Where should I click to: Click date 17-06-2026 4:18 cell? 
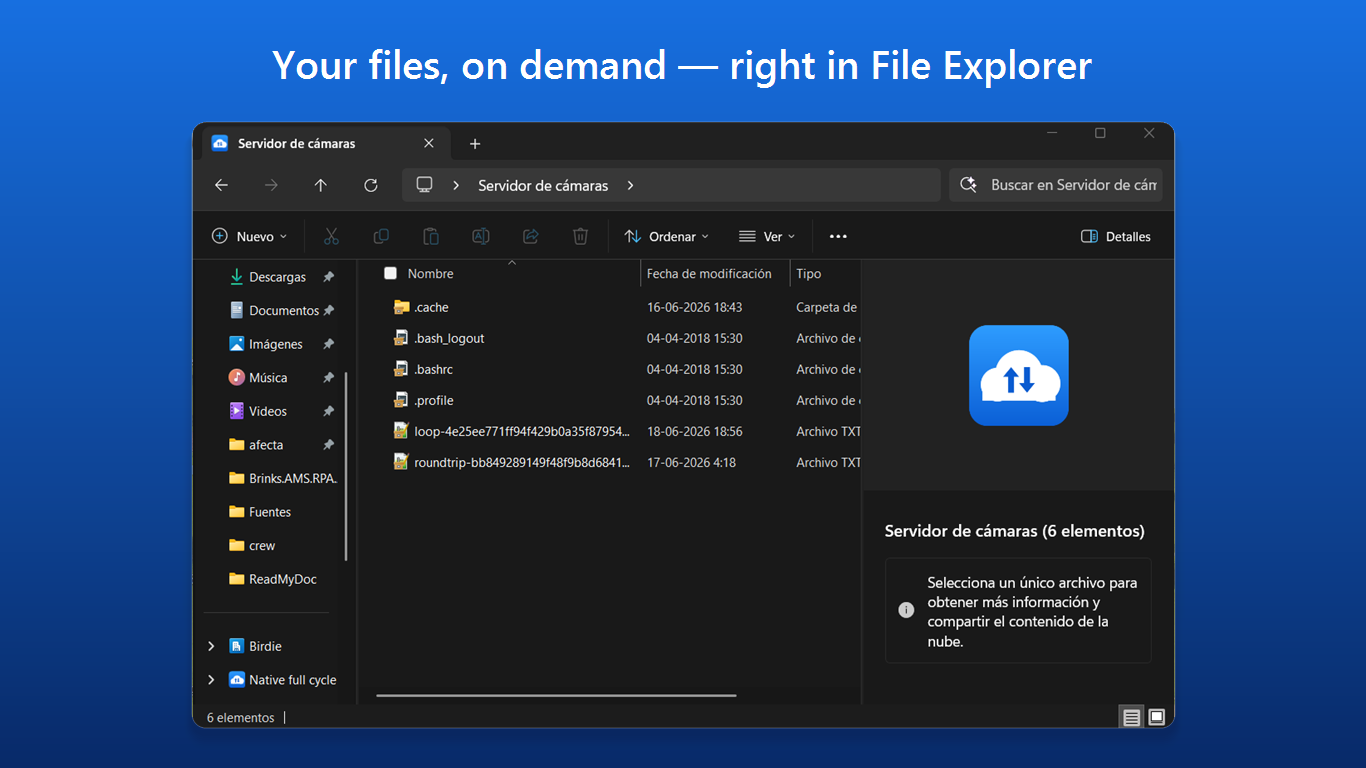pyautogui.click(x=691, y=462)
